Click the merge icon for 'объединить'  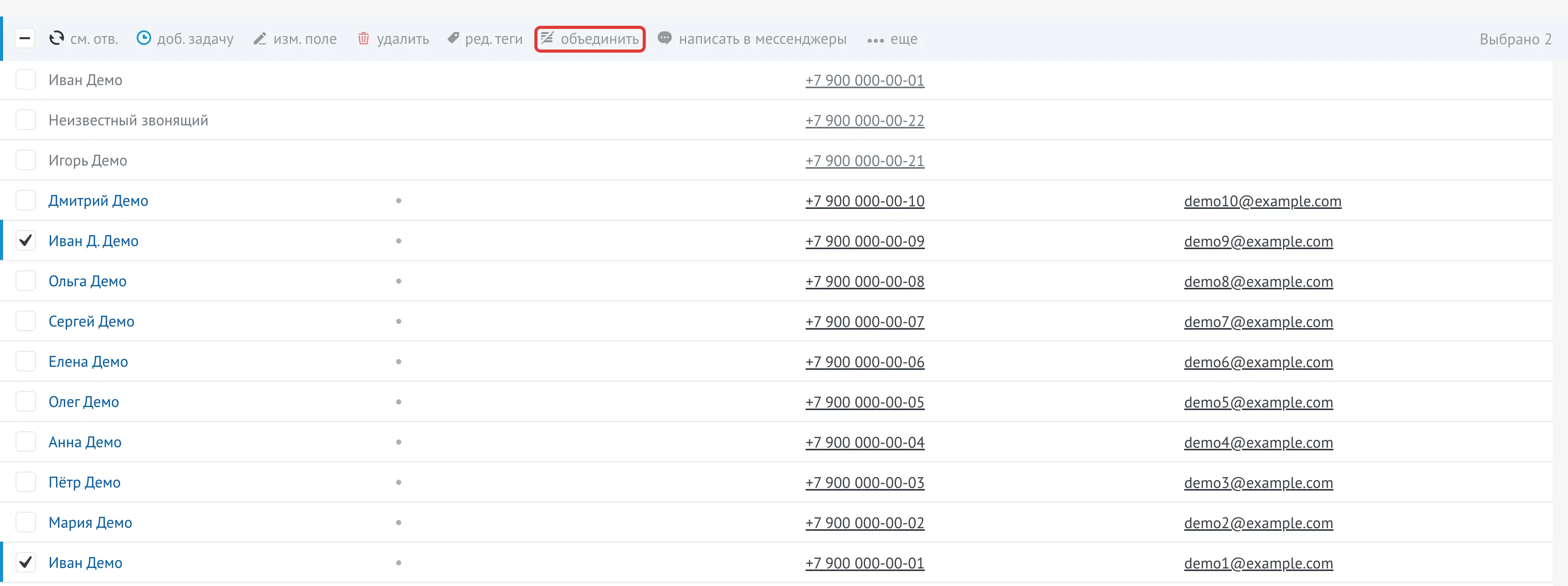[x=547, y=38]
